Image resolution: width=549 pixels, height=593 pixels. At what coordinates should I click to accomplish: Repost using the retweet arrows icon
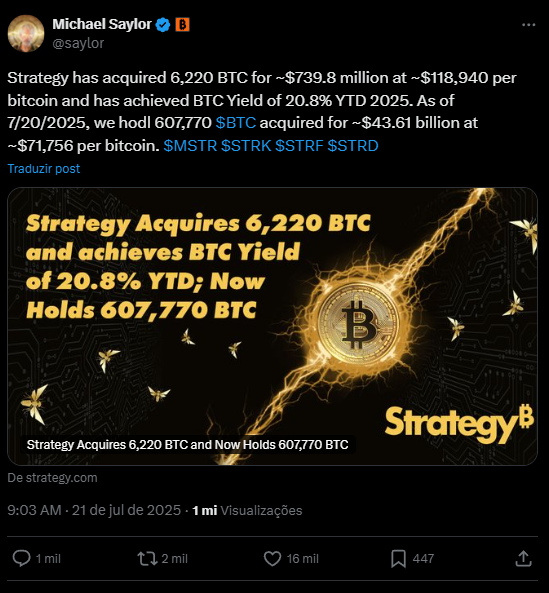(x=147, y=559)
